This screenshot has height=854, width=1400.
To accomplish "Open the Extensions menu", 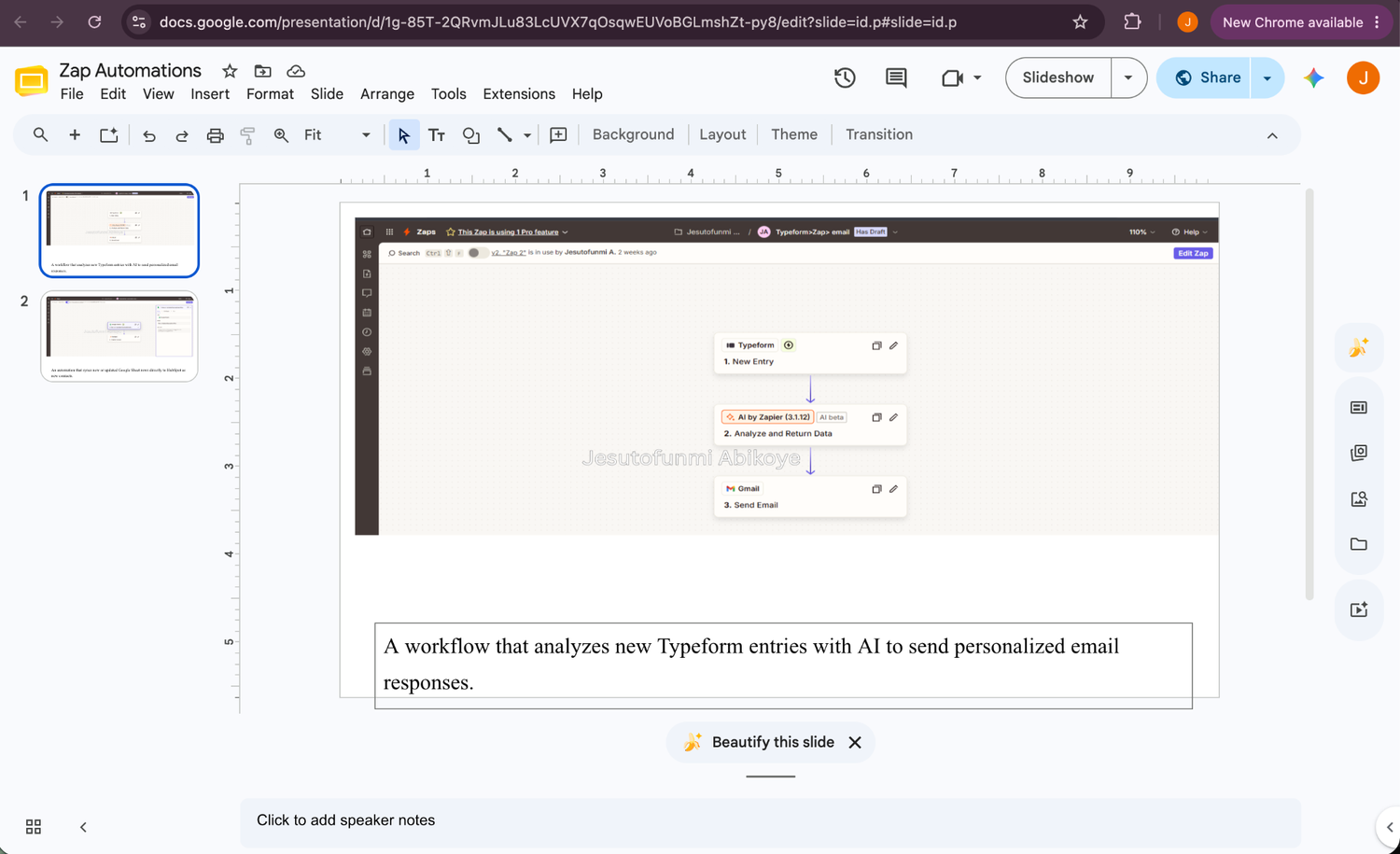I will point(519,94).
